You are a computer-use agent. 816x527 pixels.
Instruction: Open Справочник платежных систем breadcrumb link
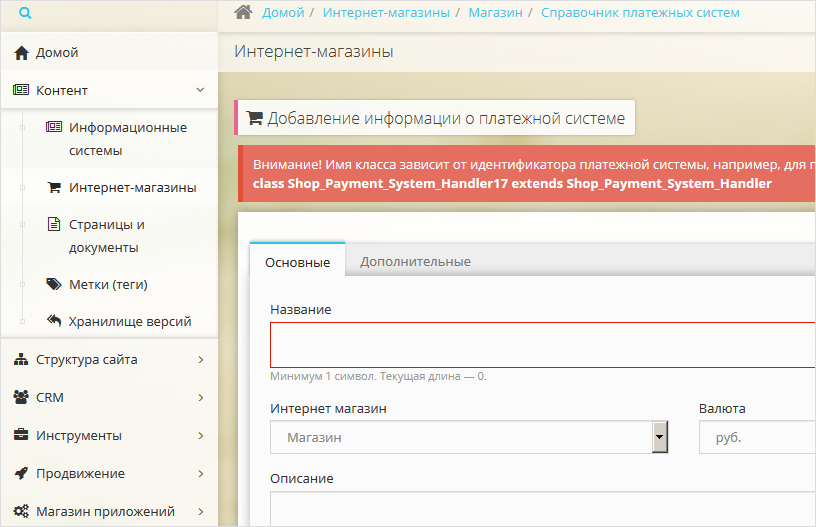coord(640,13)
